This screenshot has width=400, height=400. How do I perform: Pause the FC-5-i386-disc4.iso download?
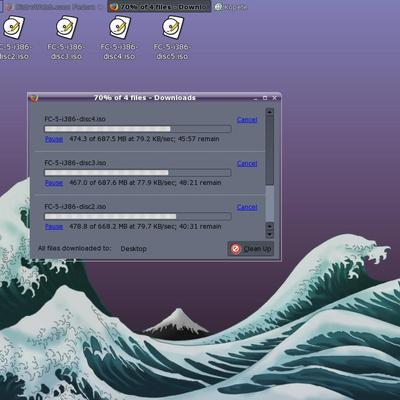click(54, 139)
